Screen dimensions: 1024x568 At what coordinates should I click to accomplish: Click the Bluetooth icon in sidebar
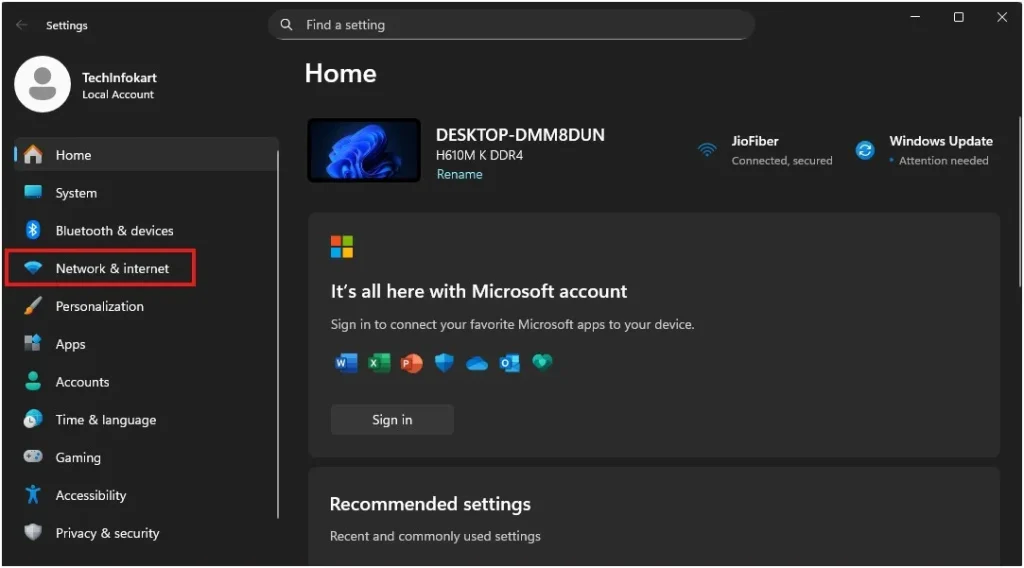(x=33, y=230)
